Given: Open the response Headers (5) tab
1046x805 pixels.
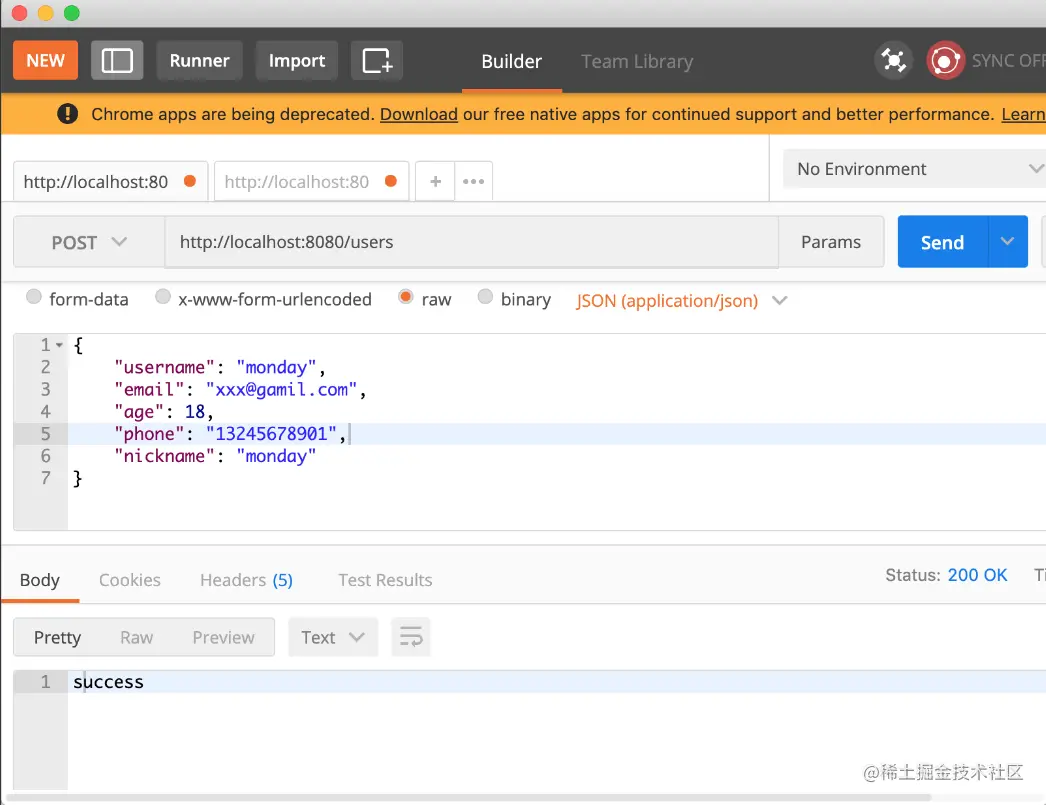Looking at the screenshot, I should 246,580.
